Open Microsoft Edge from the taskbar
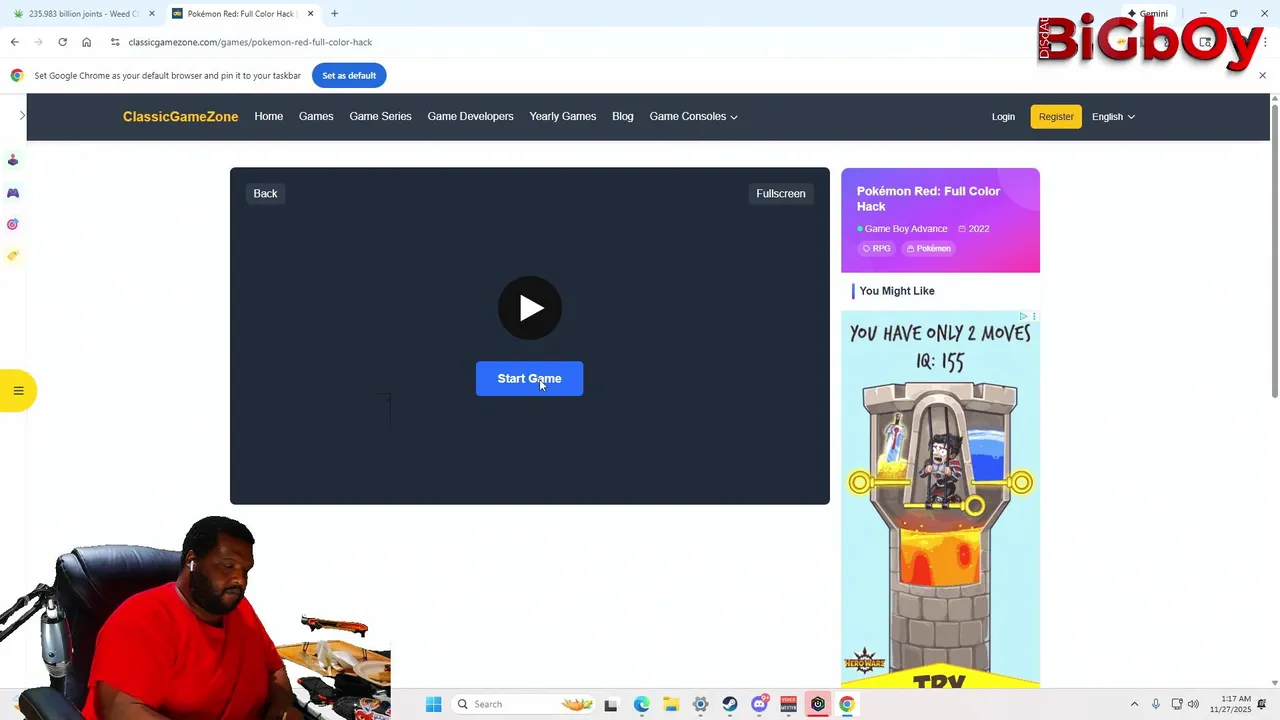The width and height of the screenshot is (1280, 720). [641, 704]
